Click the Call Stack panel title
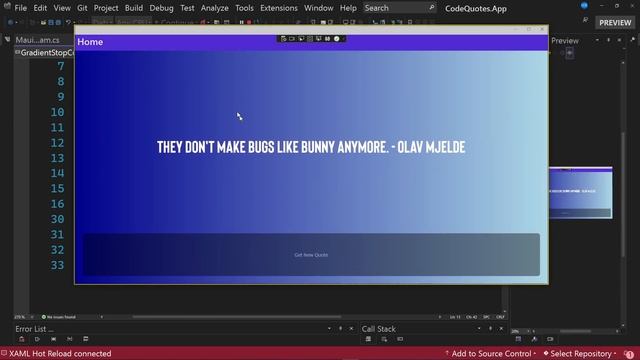The height and width of the screenshot is (360, 640). pos(378,329)
